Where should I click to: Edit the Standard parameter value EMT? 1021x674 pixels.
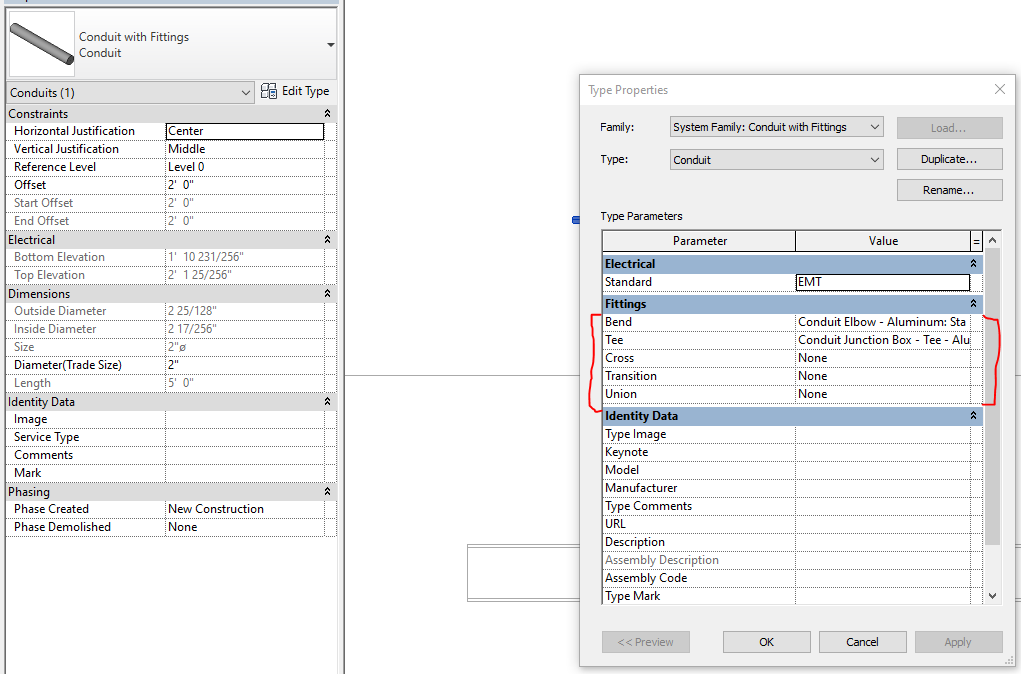[882, 283]
